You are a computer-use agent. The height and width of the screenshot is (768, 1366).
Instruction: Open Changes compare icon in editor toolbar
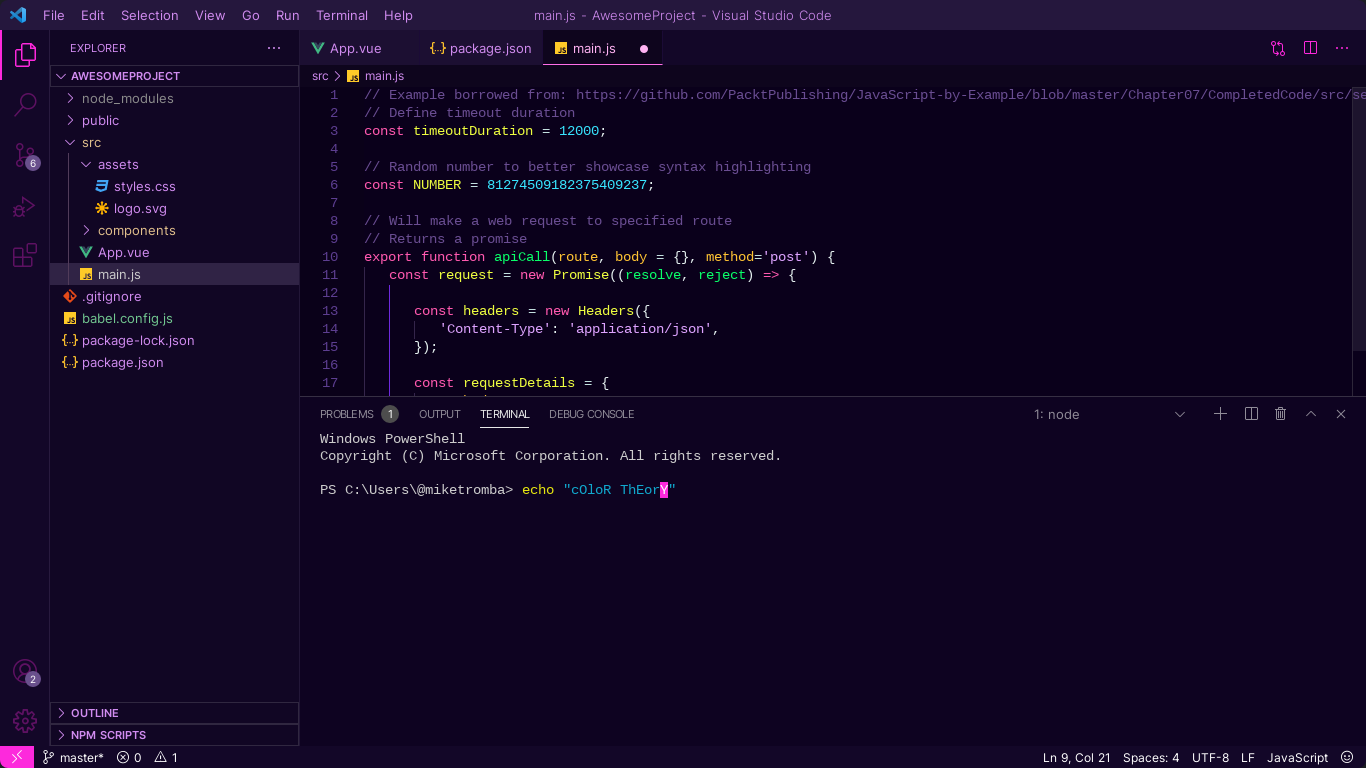[x=1278, y=48]
